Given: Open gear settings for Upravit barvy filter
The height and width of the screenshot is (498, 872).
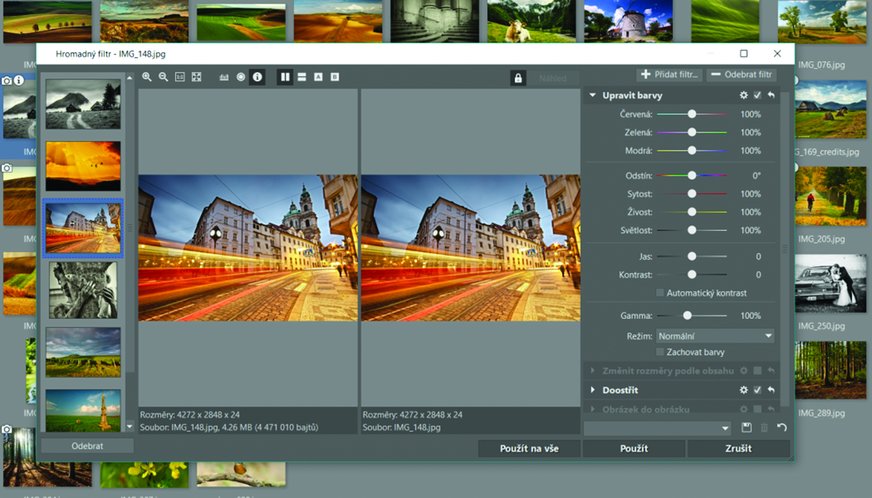Looking at the screenshot, I should coord(743,96).
